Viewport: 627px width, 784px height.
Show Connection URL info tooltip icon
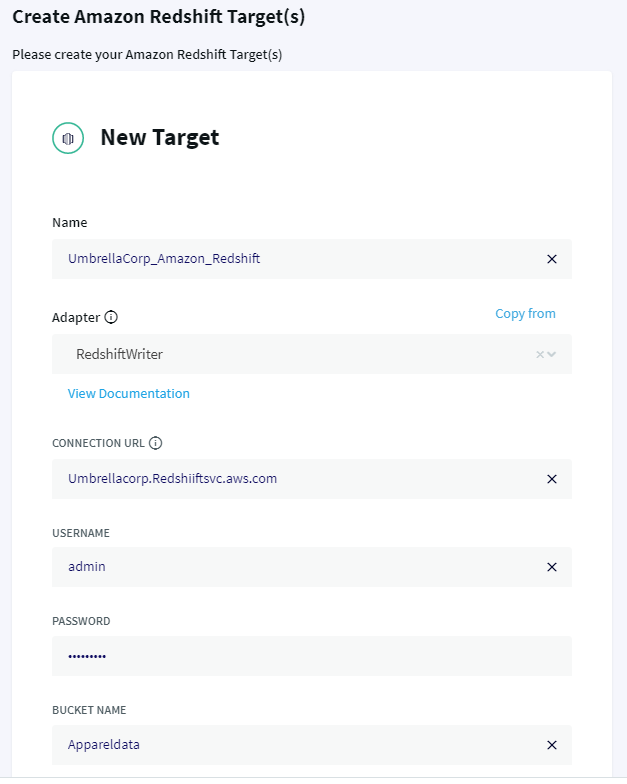pyautogui.click(x=156, y=443)
